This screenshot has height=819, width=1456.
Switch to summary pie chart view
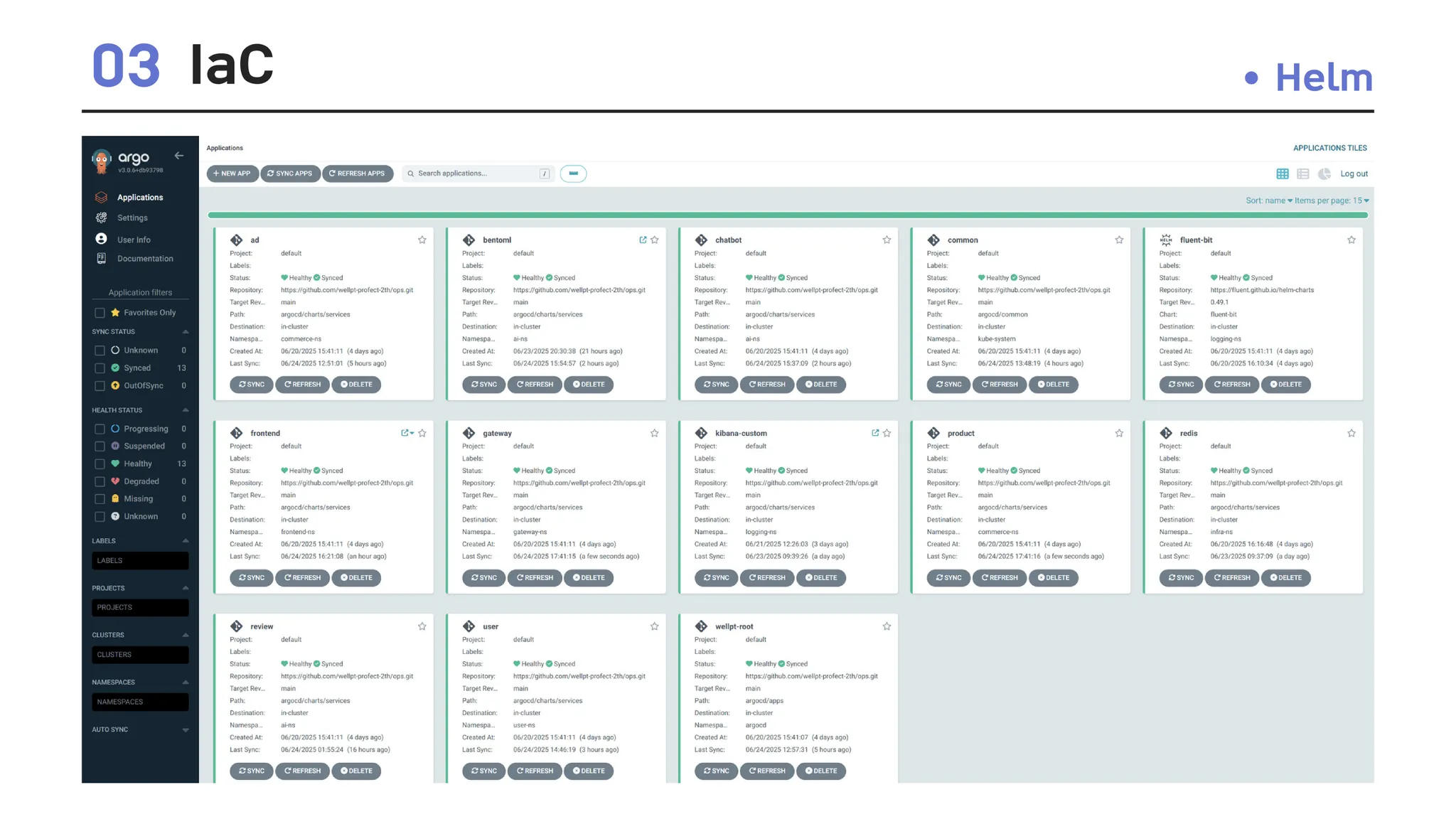(1324, 173)
